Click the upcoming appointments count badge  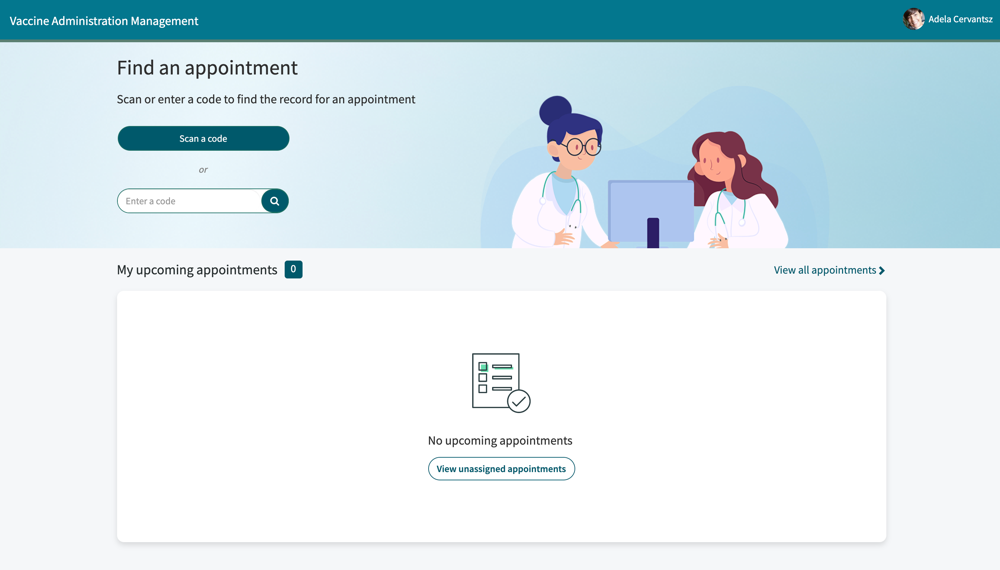(293, 269)
